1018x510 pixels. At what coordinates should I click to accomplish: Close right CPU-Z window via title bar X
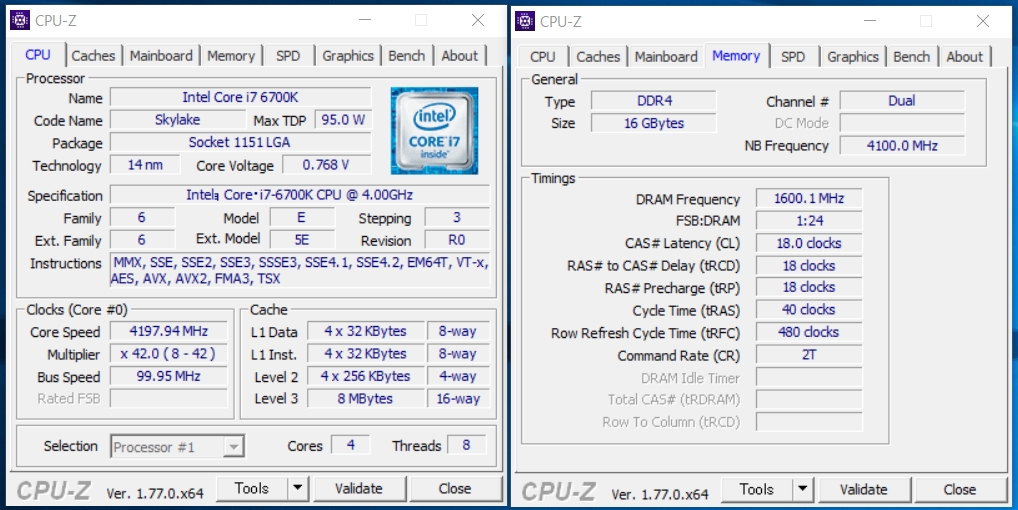pos(983,21)
